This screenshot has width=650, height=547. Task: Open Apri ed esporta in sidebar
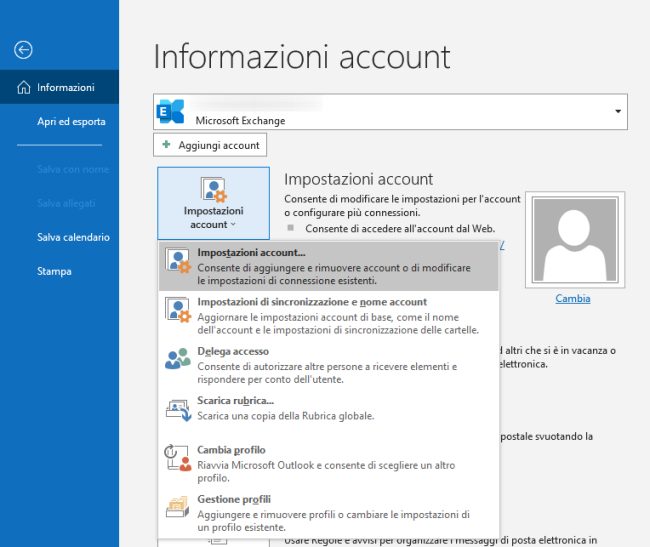(x=71, y=122)
